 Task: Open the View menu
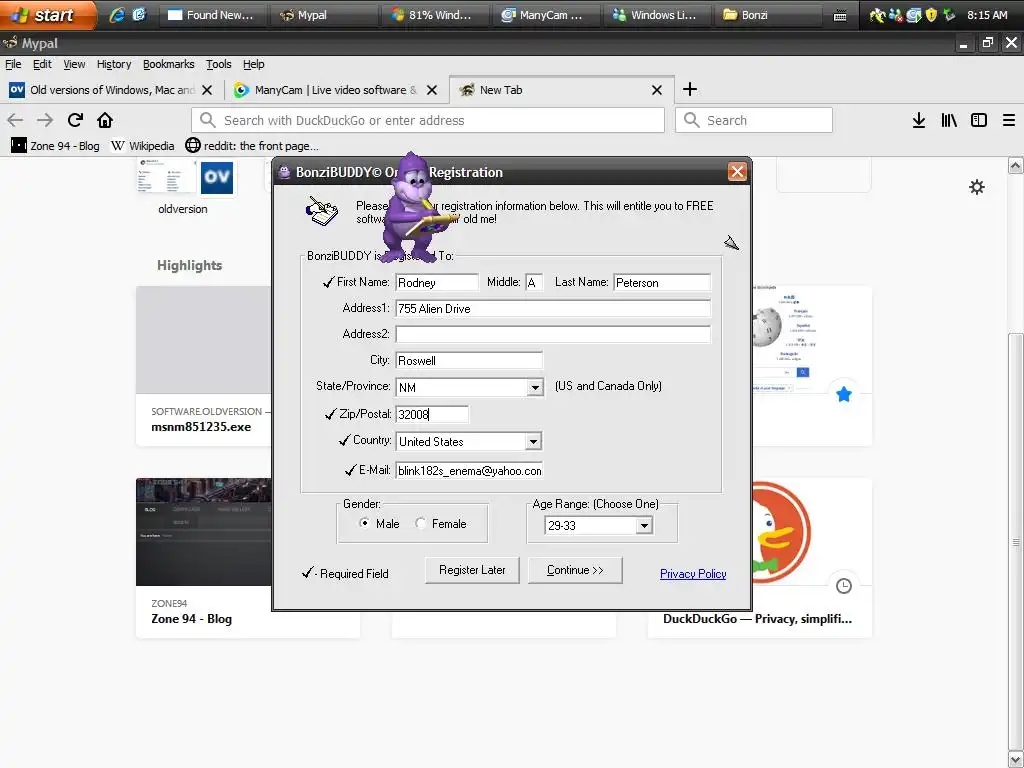(74, 64)
